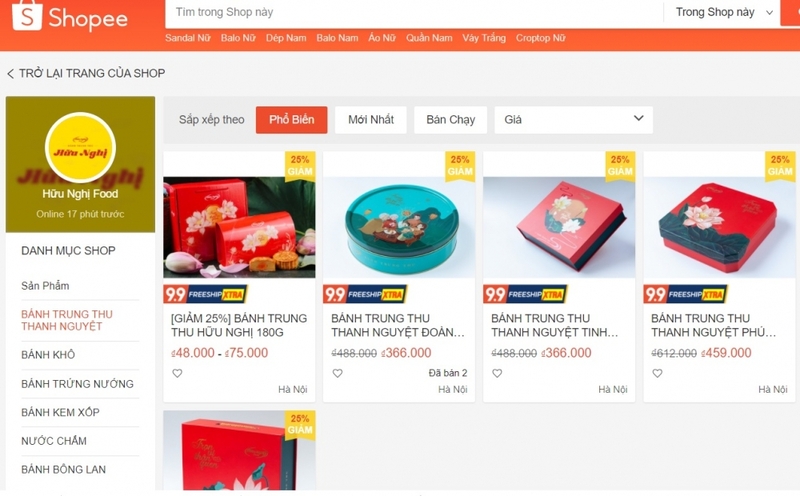800x496 pixels.
Task: Click the Hữu Nghị Food shop avatar
Action: tap(80, 147)
